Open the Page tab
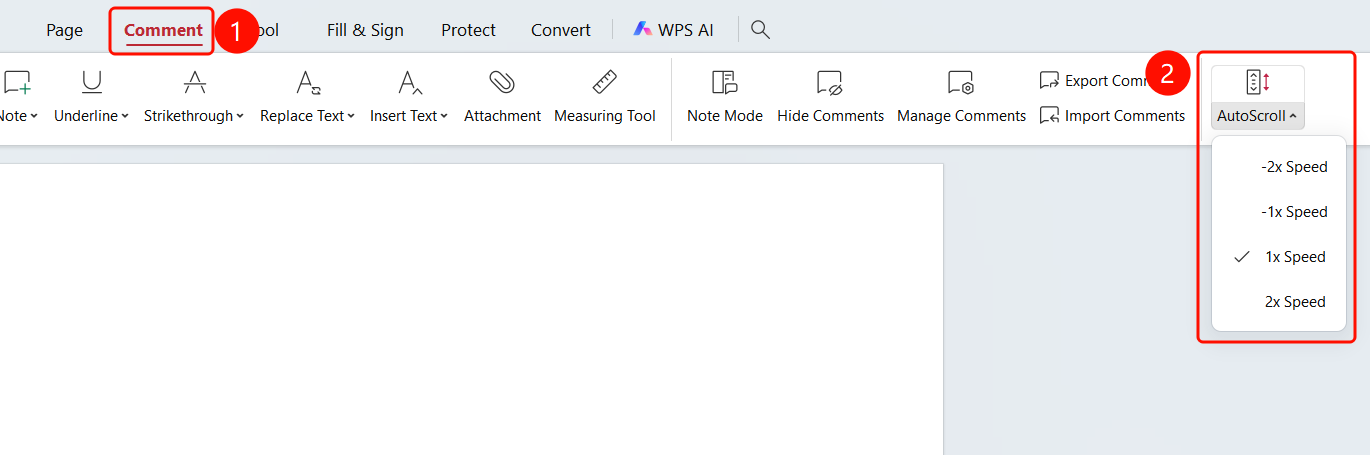Screen dimensions: 1370x455 (x=64, y=30)
